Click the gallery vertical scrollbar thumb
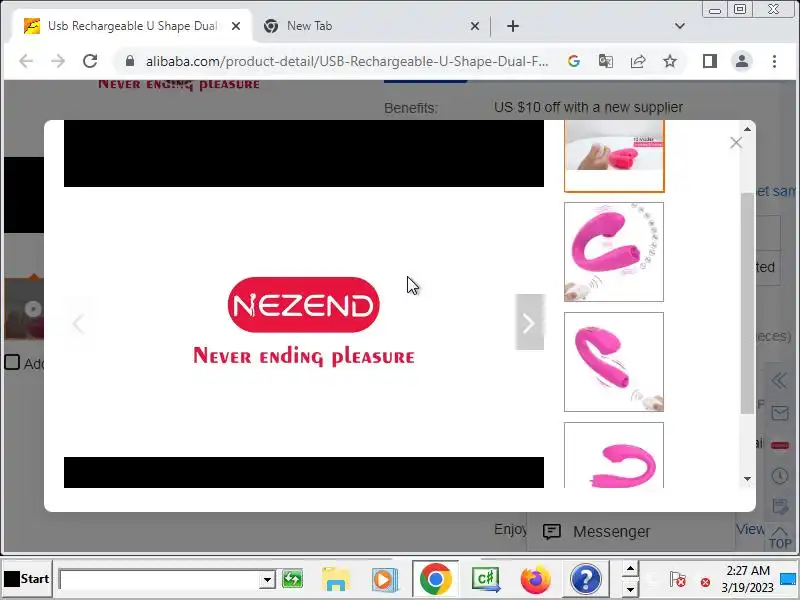This screenshot has height=600, width=800. (x=747, y=304)
